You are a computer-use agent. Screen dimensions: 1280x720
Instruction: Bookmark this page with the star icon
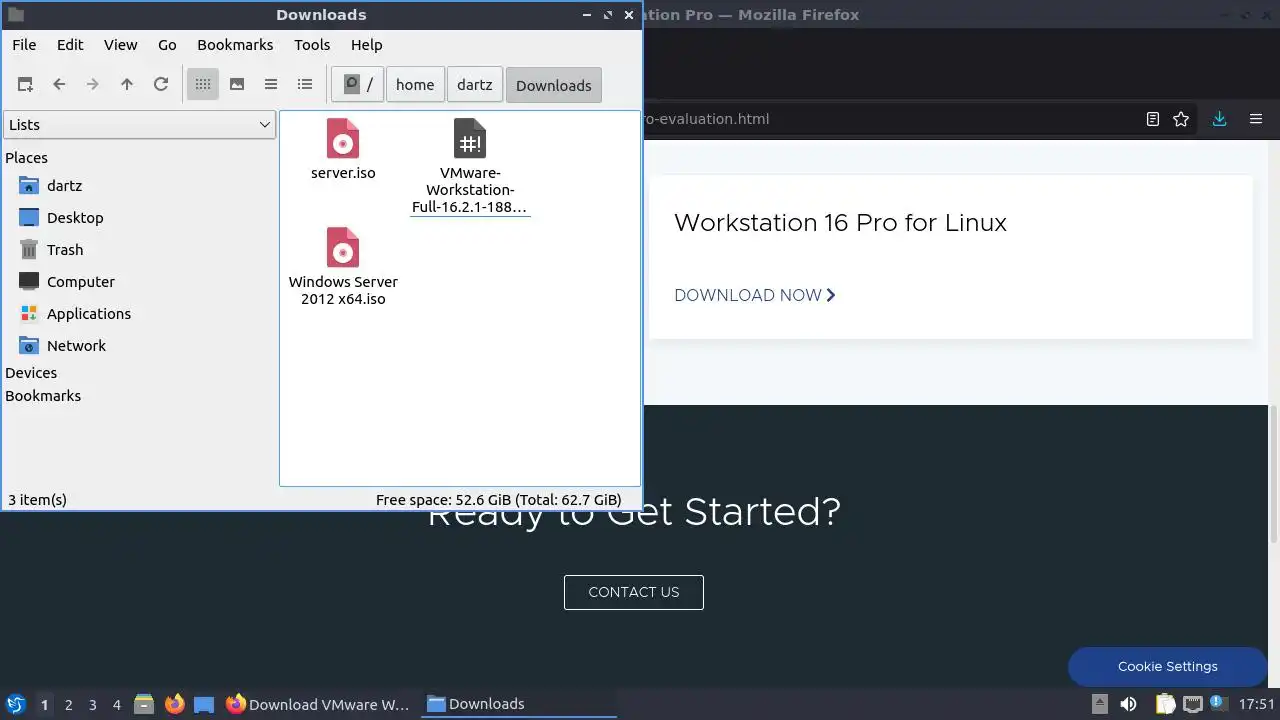click(1181, 119)
